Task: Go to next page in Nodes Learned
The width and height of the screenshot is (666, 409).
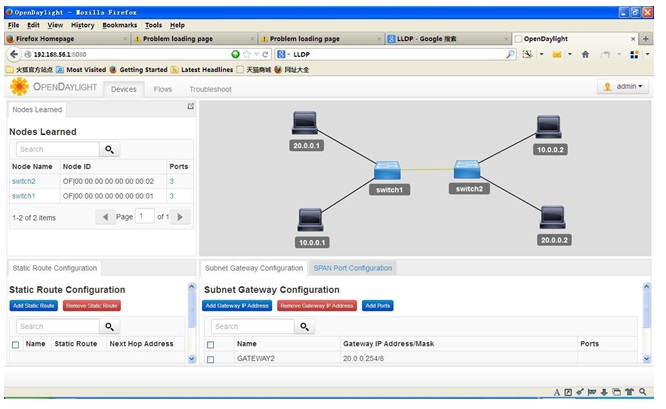Action: pyautogui.click(x=180, y=217)
